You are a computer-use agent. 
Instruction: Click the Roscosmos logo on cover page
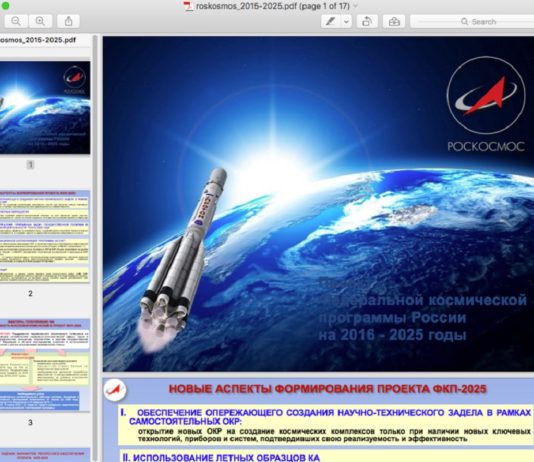[x=486, y=96]
